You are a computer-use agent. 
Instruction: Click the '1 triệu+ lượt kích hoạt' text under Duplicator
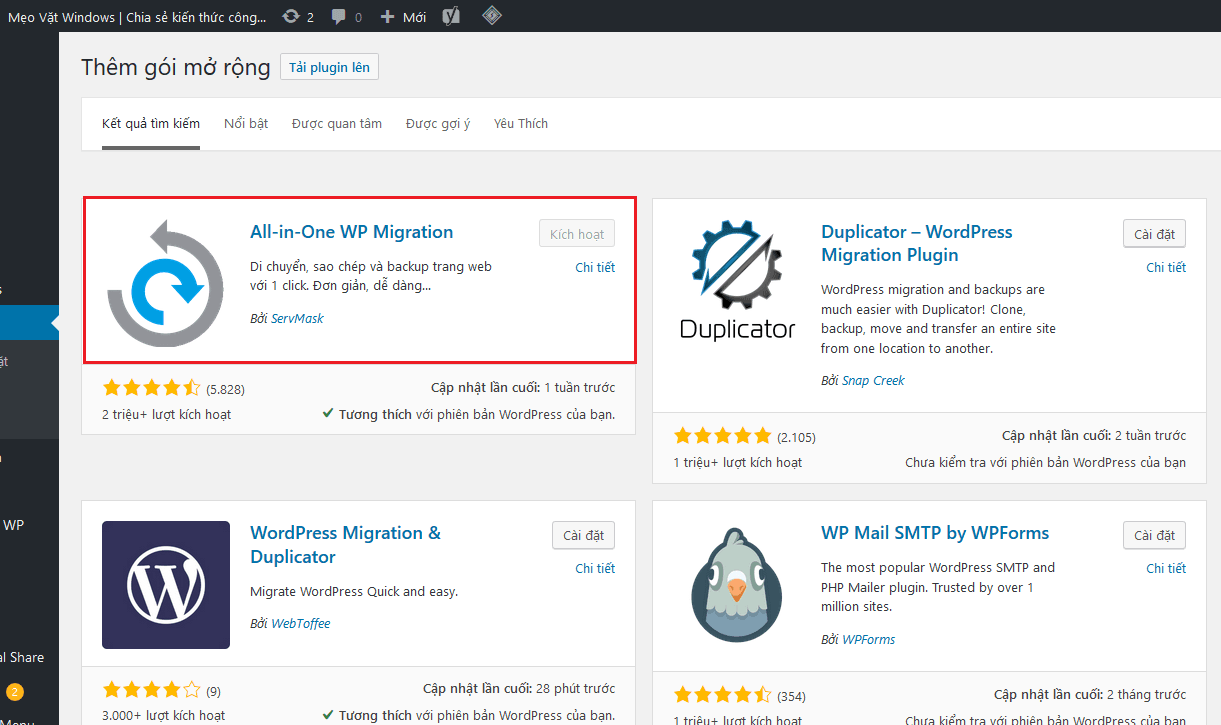pyautogui.click(x=737, y=462)
